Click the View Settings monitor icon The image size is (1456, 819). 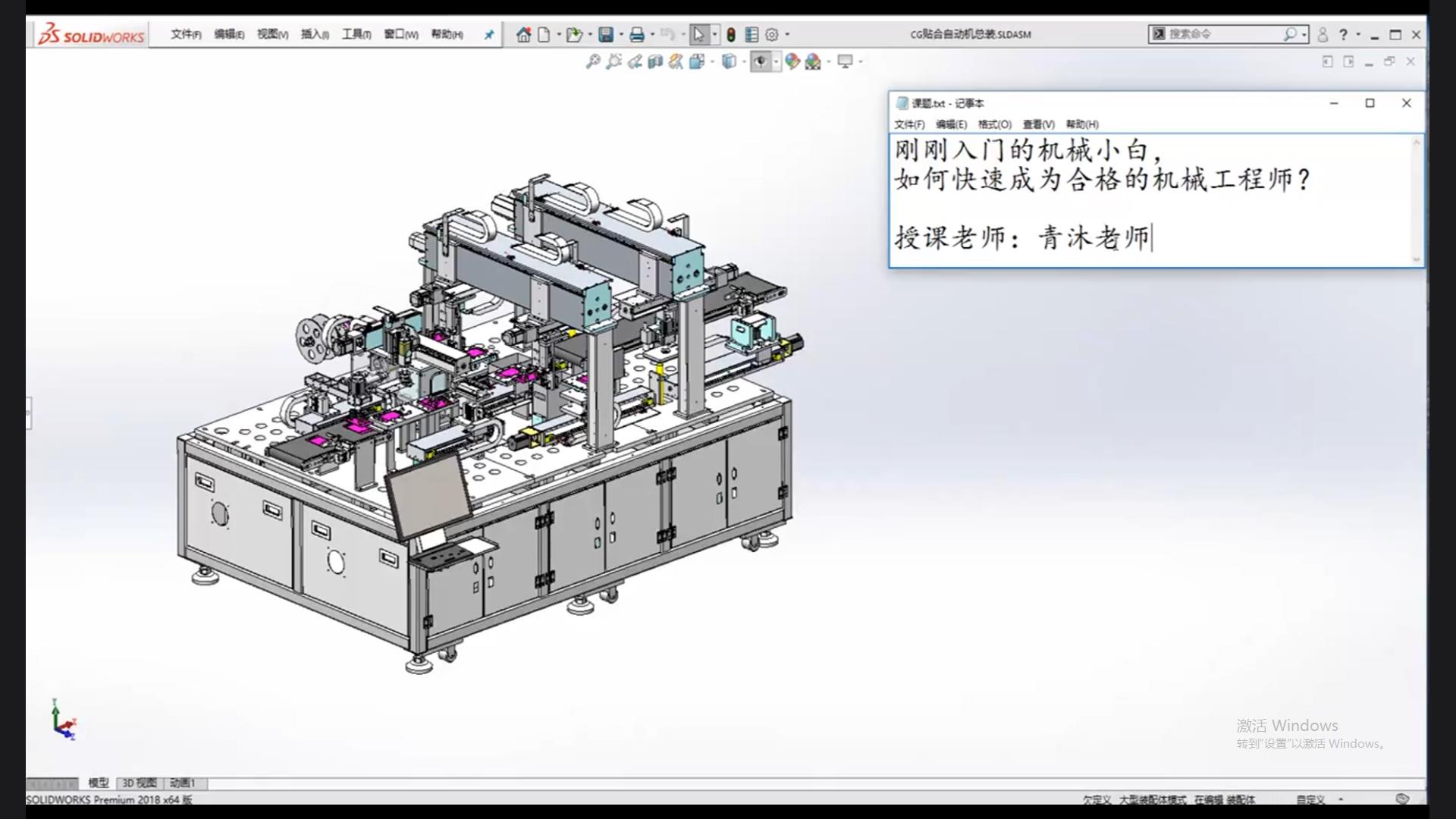pyautogui.click(x=845, y=61)
